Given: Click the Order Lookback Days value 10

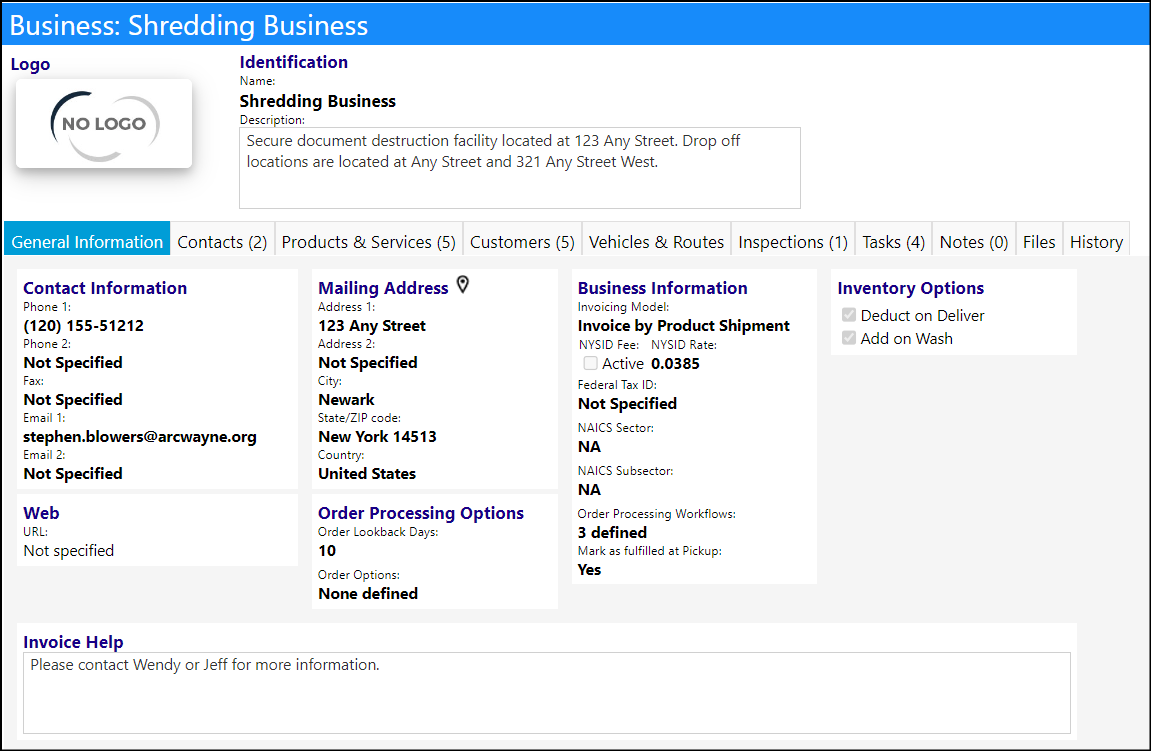Looking at the screenshot, I should point(327,551).
